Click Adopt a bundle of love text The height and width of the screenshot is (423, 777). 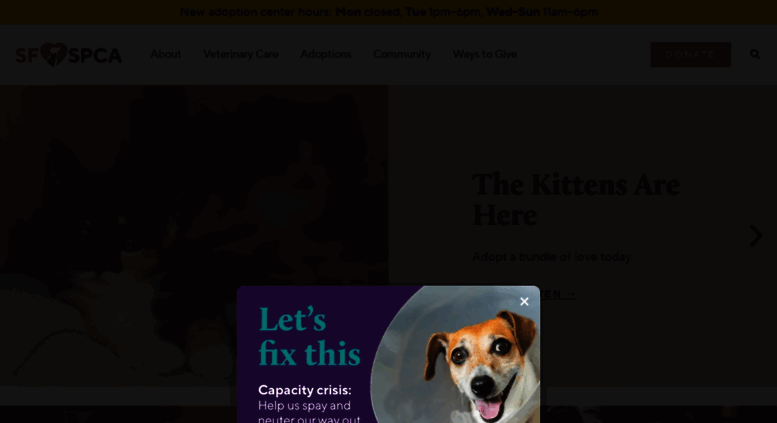(553, 257)
